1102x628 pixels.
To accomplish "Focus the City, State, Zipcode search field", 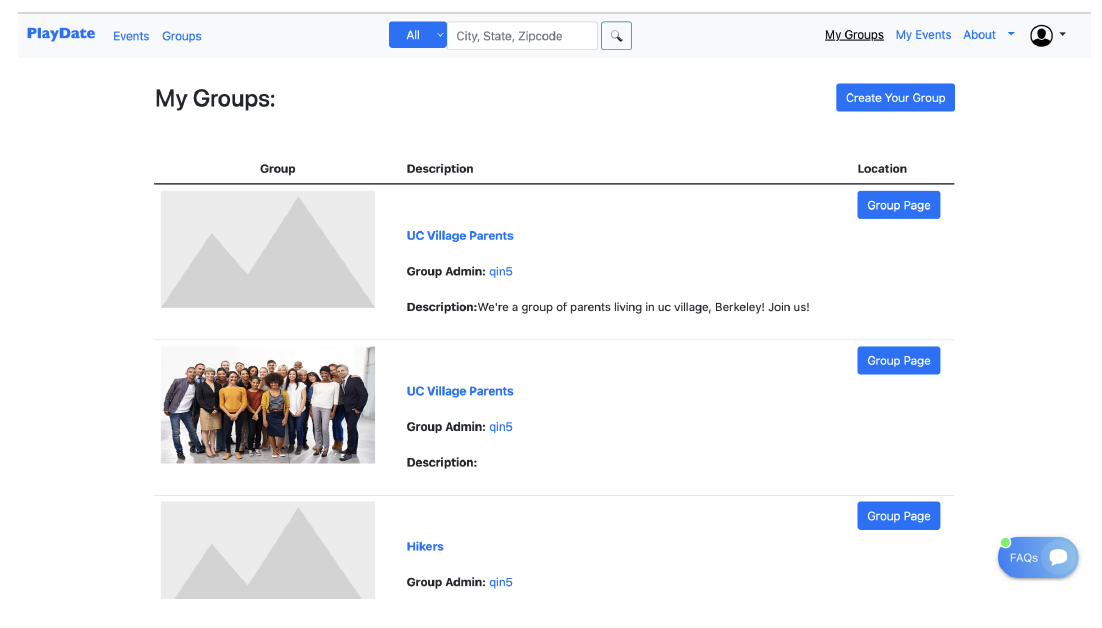I will click(x=522, y=36).
